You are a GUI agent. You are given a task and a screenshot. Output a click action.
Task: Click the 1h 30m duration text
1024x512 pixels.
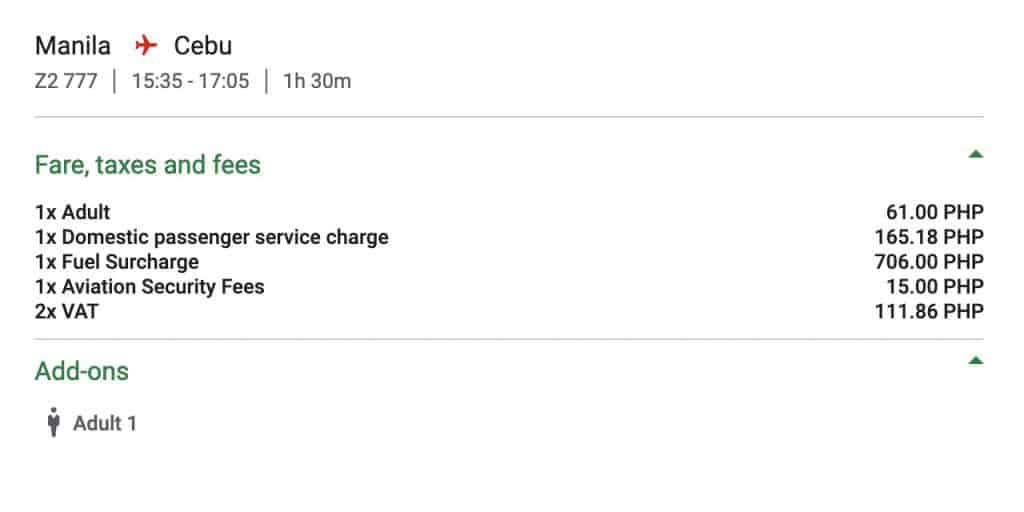317,82
